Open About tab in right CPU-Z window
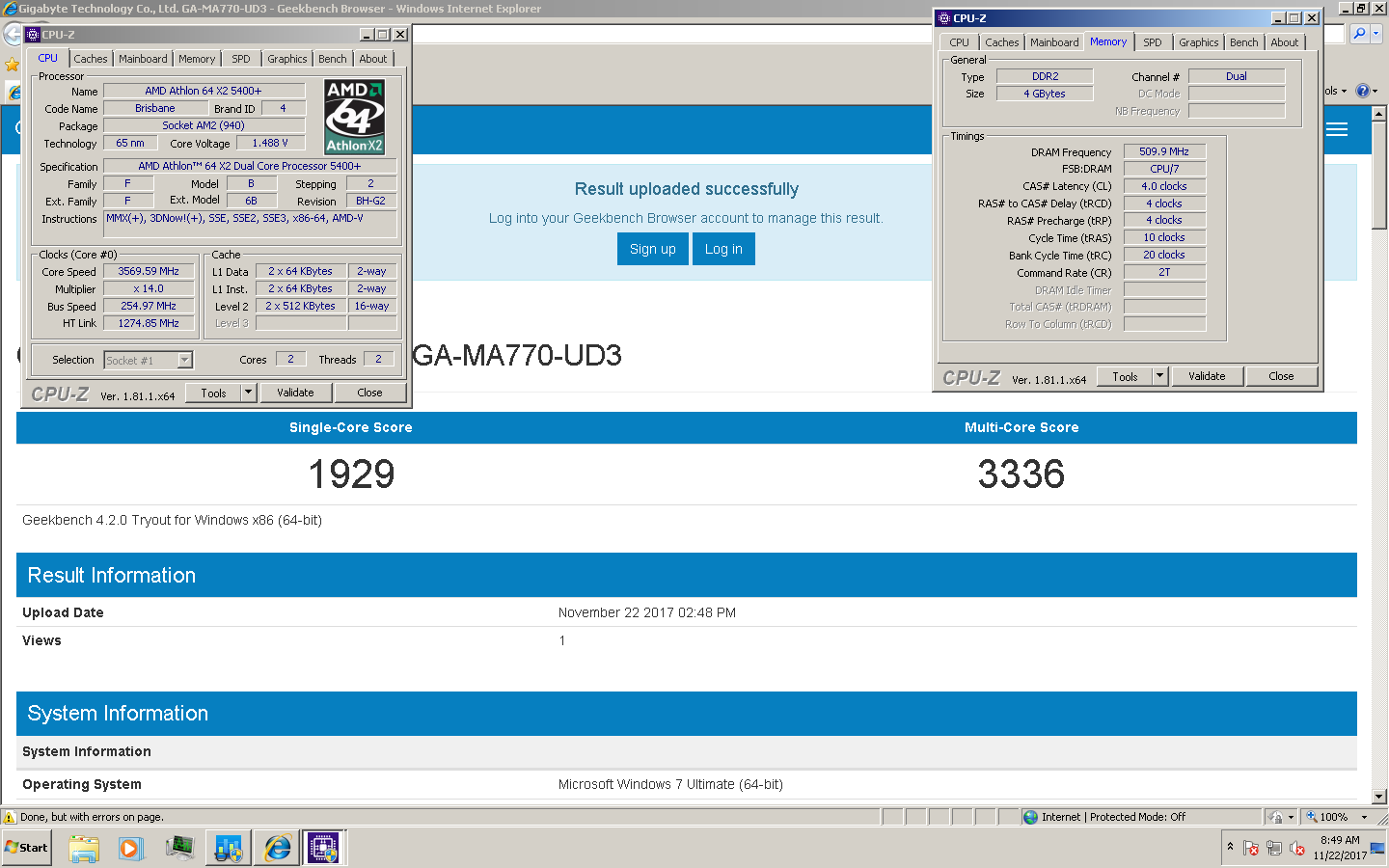The width and height of the screenshot is (1389, 868). coord(1285,42)
